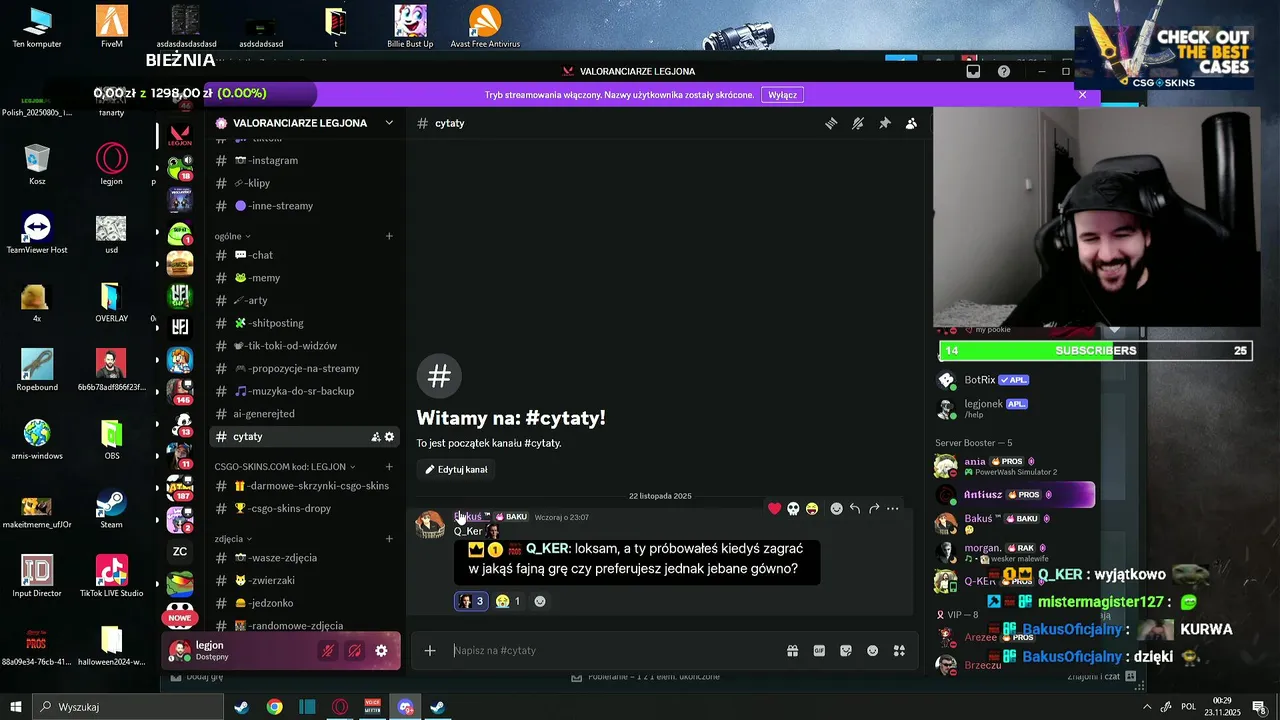The width and height of the screenshot is (1280, 720).
Task: Dismiss the streamer mode banner
Action: coord(1082,95)
